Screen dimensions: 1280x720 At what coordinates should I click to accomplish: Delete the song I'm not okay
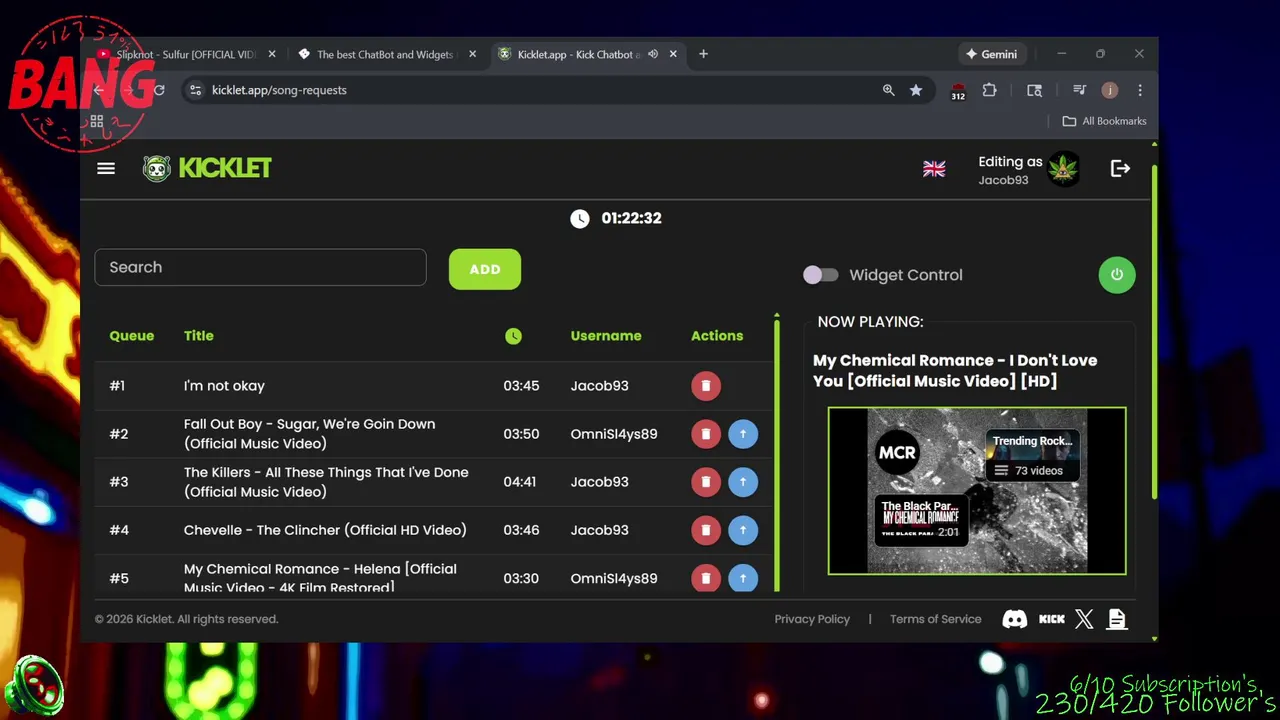[706, 386]
